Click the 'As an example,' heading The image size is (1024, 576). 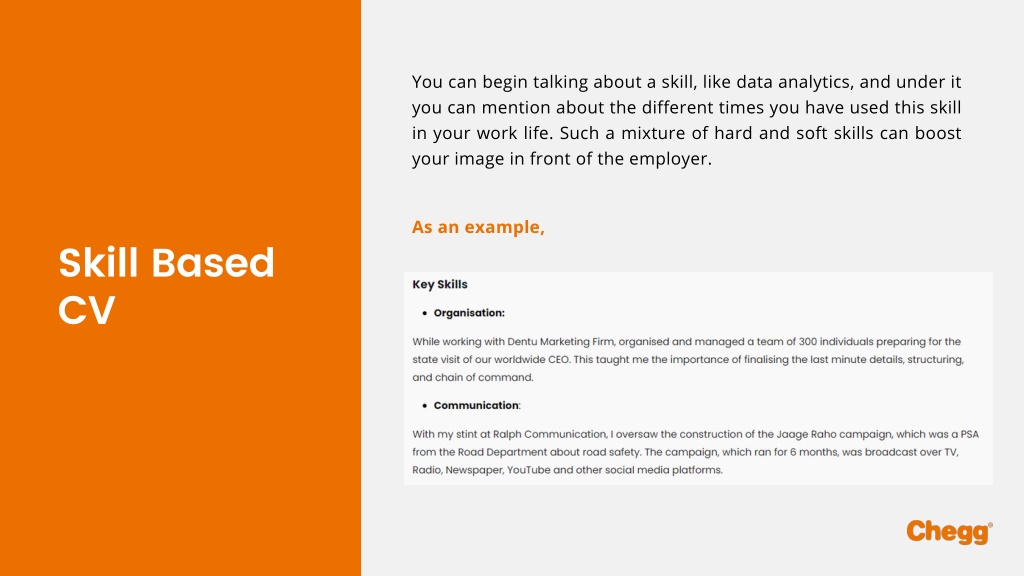pos(478,227)
